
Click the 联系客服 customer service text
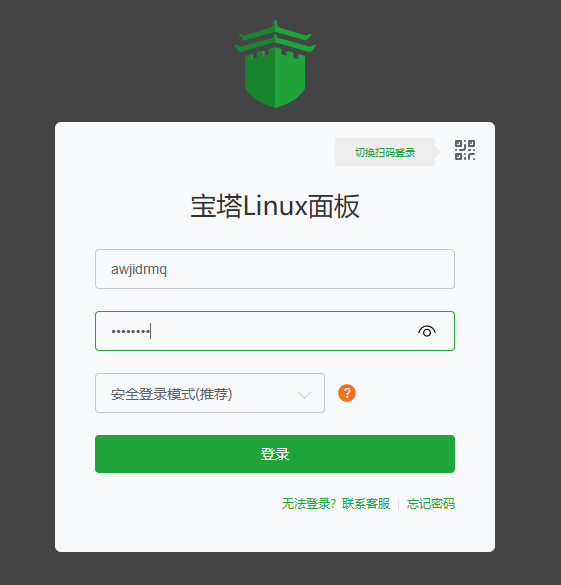(366, 504)
